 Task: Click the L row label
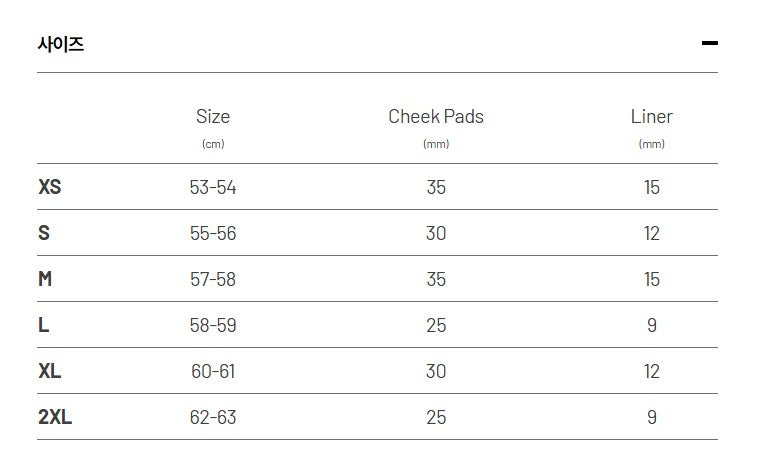pyautogui.click(x=44, y=325)
